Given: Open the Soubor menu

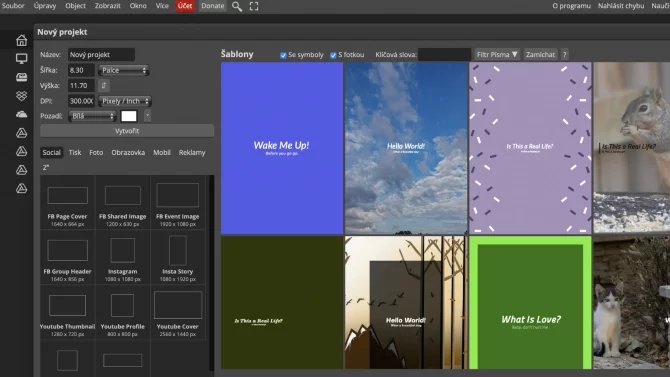Looking at the screenshot, I should (x=13, y=6).
